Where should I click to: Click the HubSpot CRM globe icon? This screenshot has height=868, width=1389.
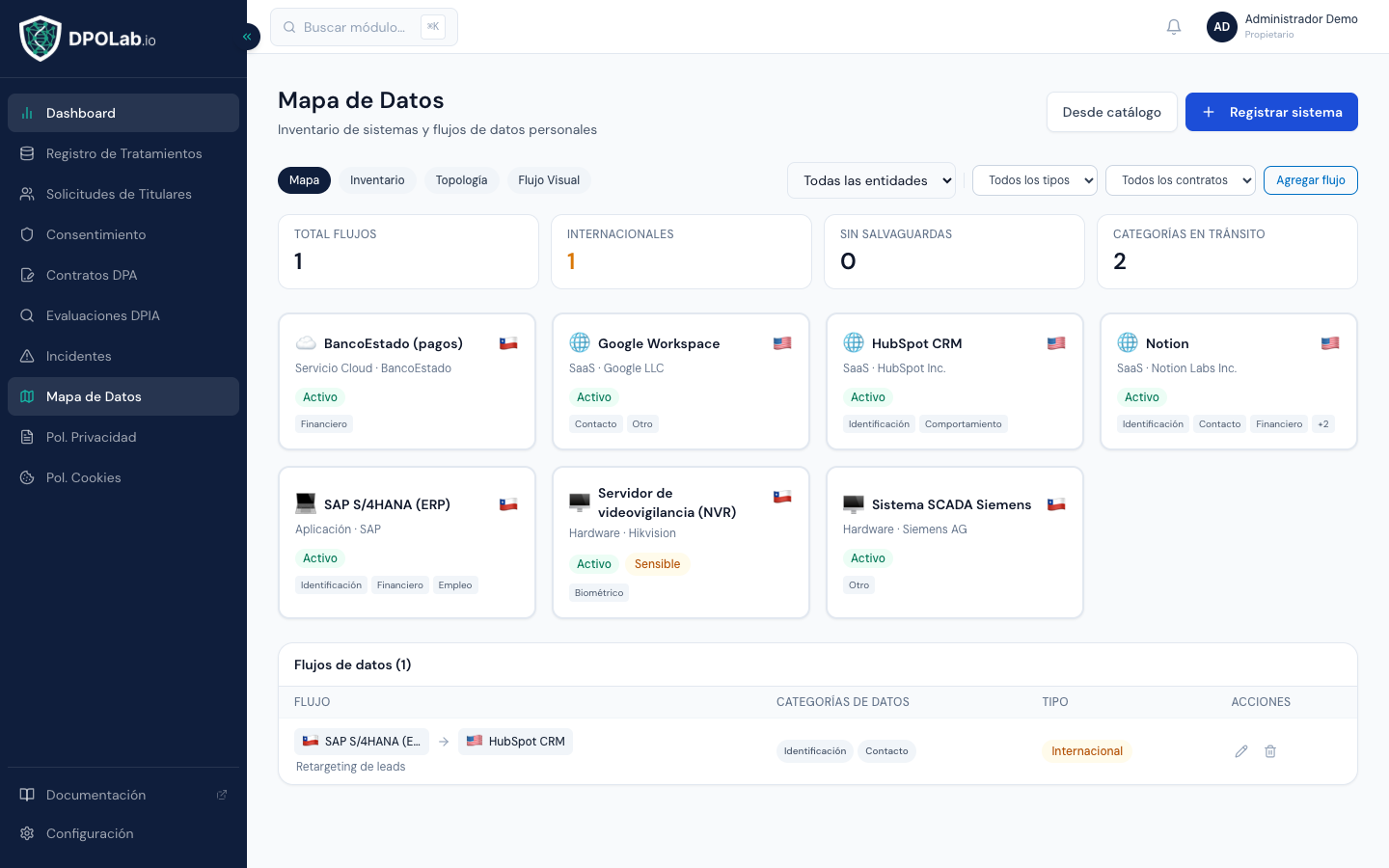click(x=854, y=343)
